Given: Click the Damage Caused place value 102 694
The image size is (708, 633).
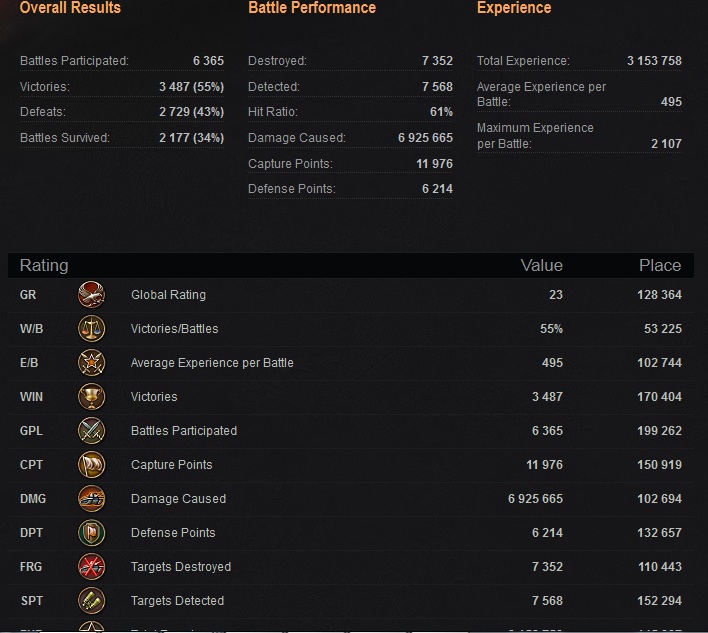Looking at the screenshot, I should (659, 499).
